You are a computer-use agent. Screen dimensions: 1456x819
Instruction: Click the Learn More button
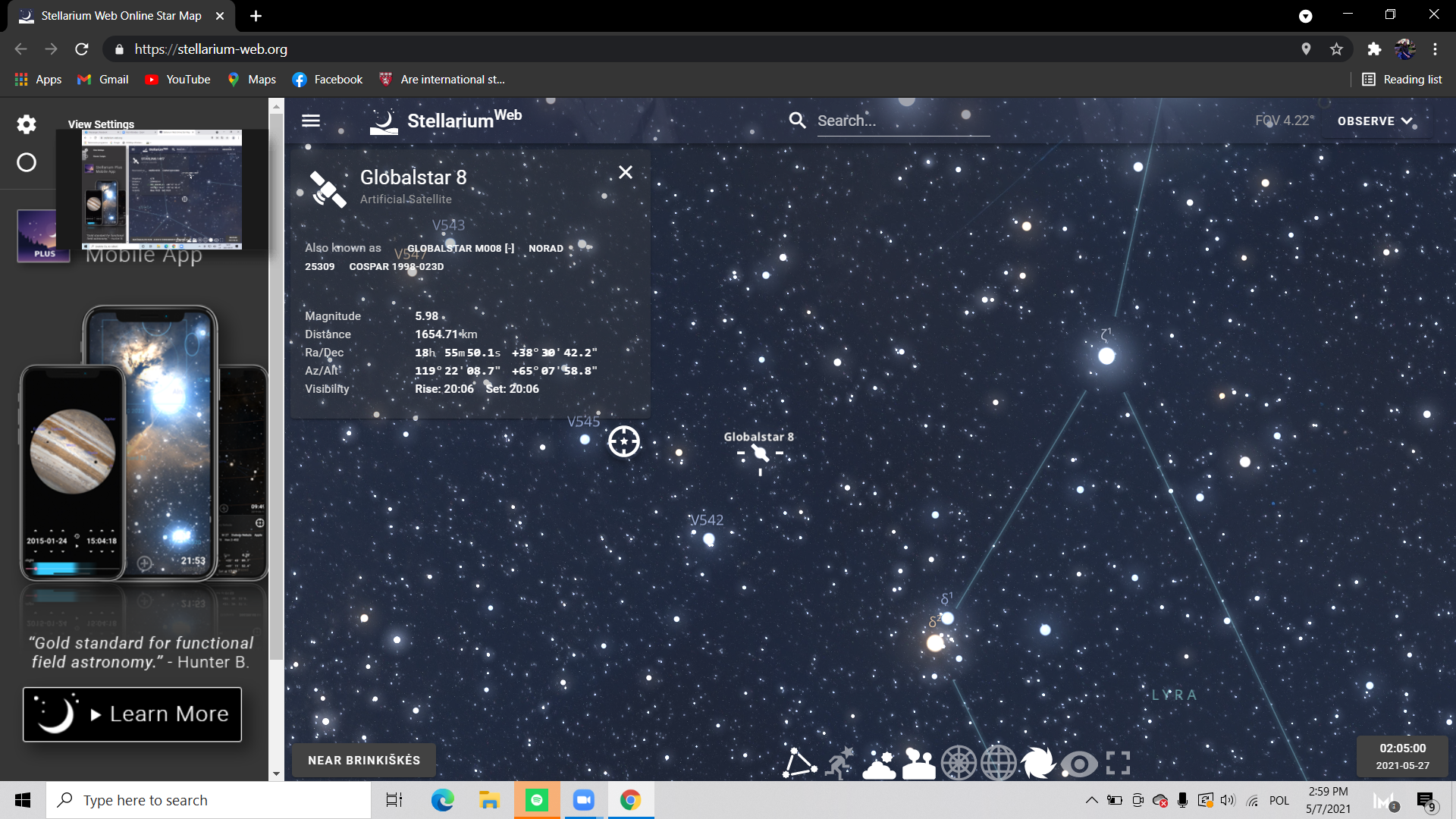[132, 714]
